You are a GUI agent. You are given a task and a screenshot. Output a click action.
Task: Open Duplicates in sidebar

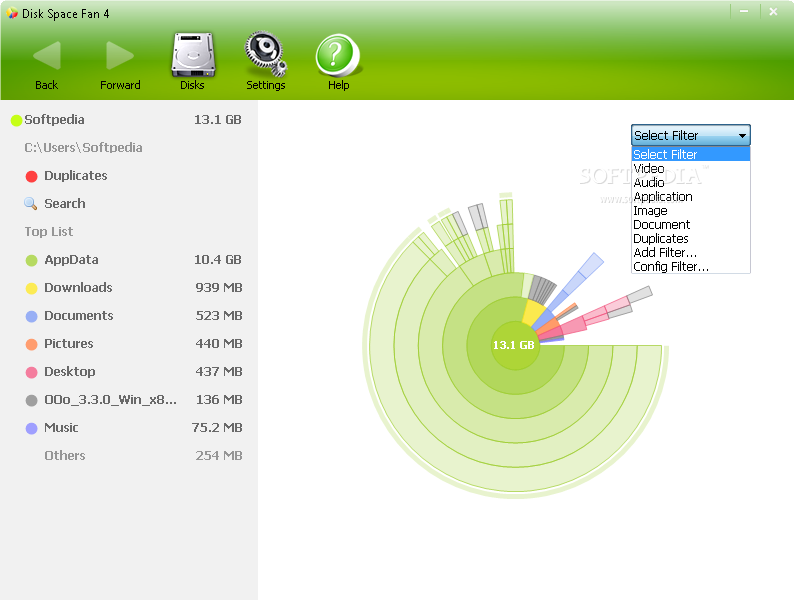coord(75,176)
